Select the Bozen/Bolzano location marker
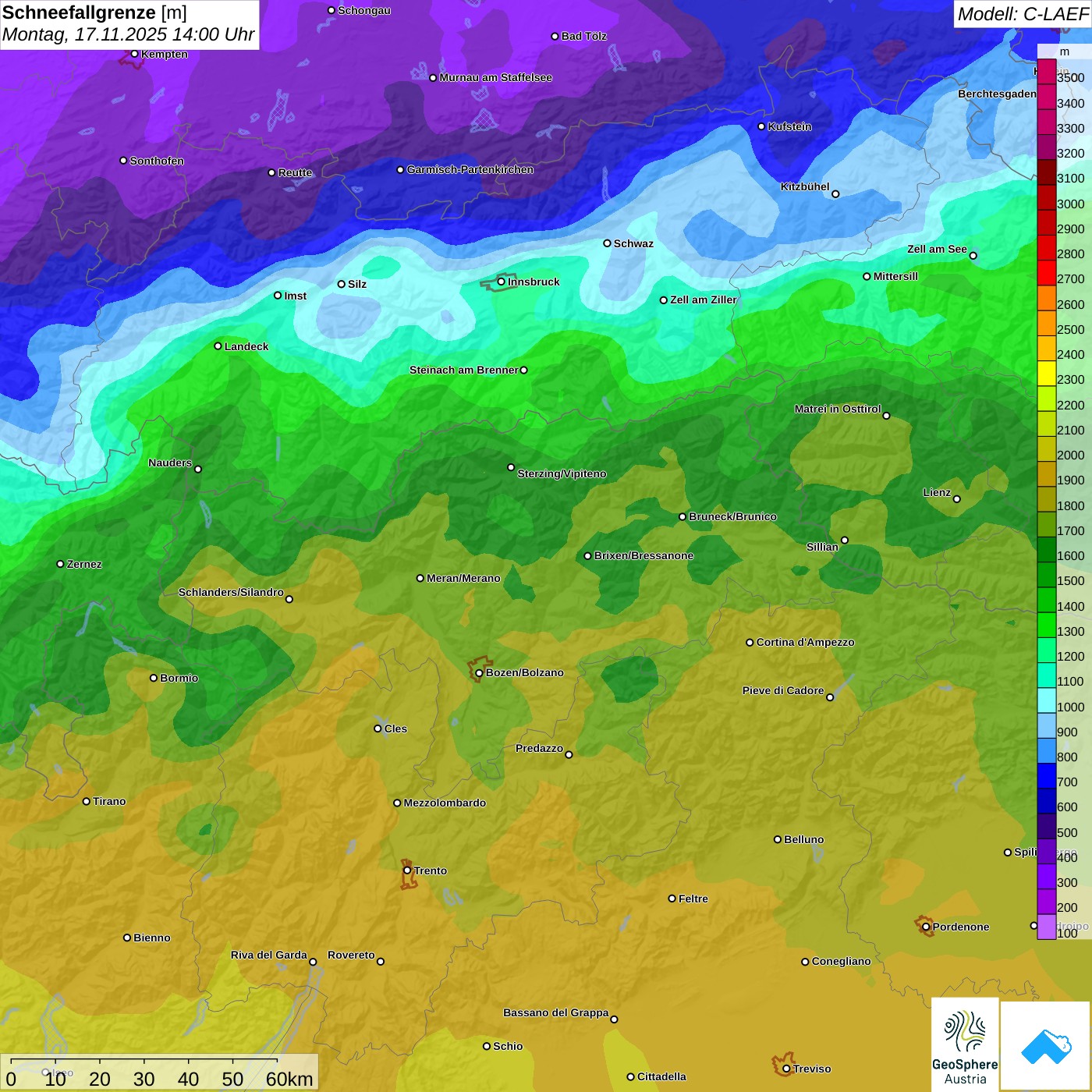 480,673
